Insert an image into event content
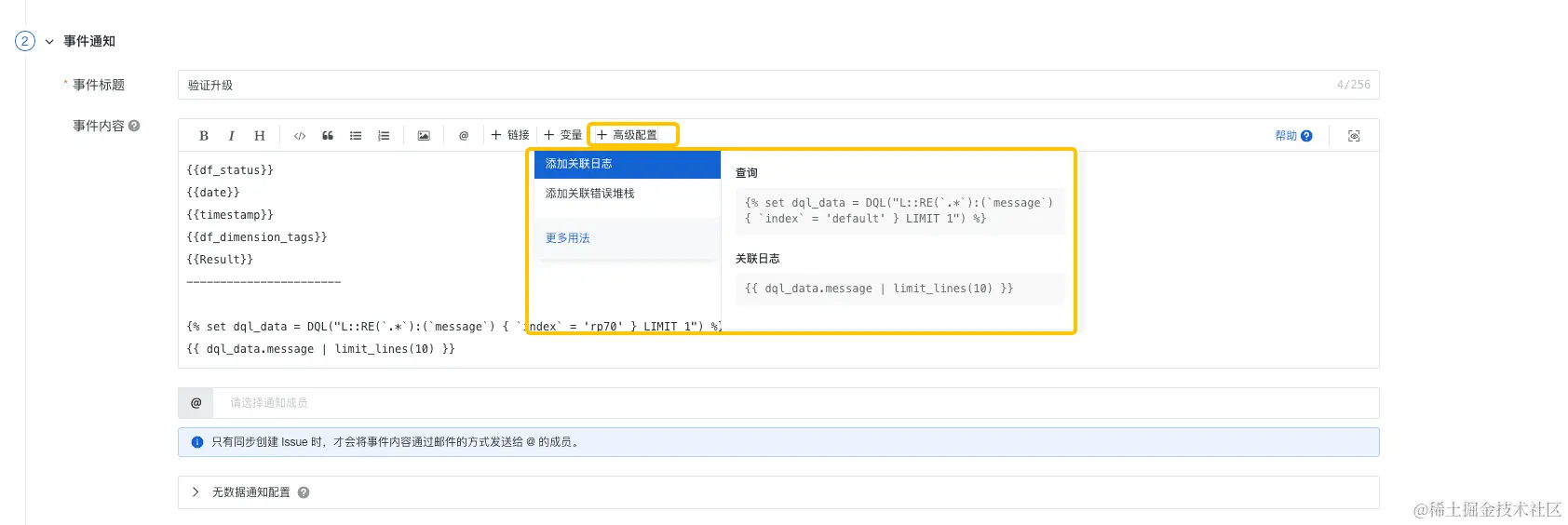This screenshot has width=1568, height=525. click(424, 136)
